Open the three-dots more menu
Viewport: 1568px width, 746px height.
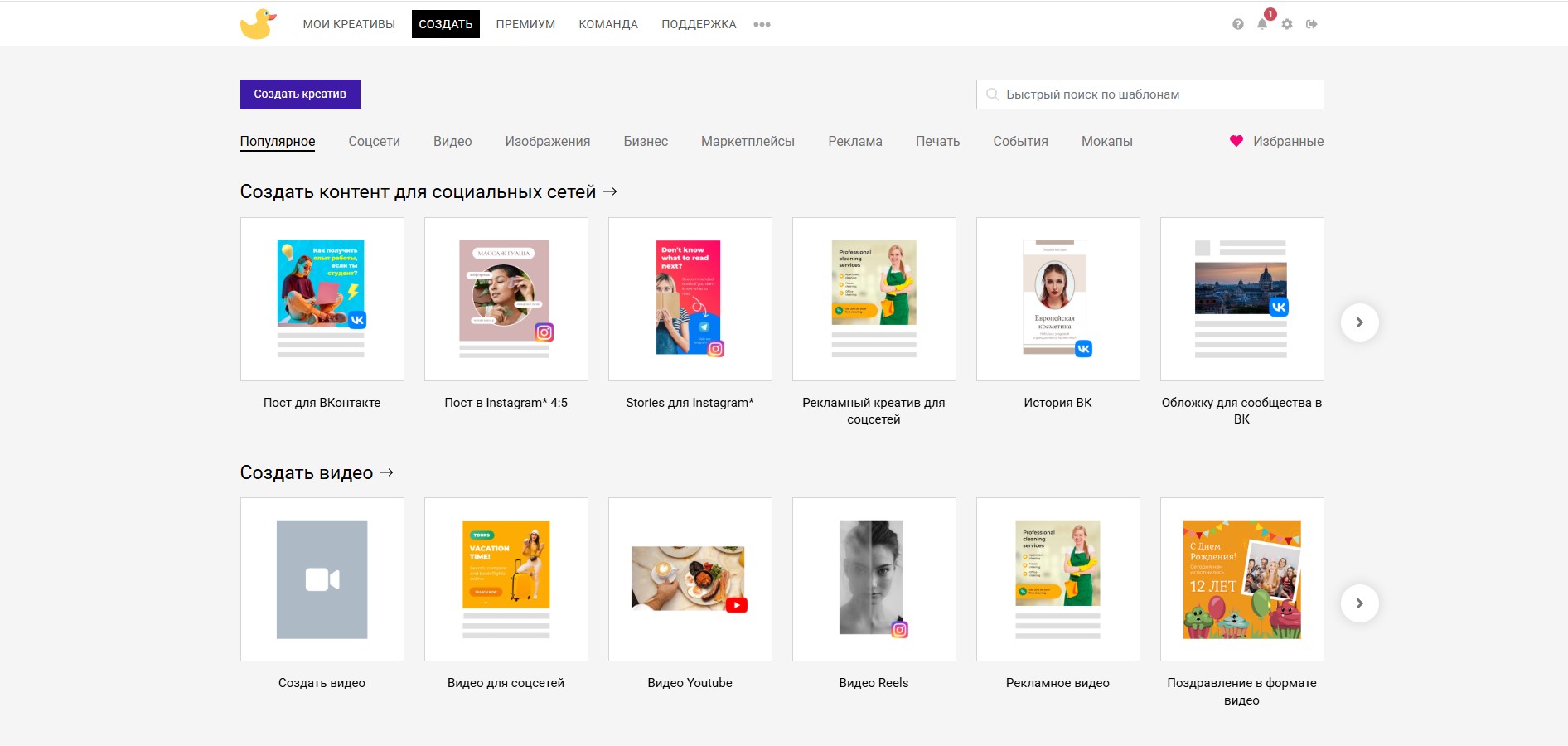click(x=762, y=24)
